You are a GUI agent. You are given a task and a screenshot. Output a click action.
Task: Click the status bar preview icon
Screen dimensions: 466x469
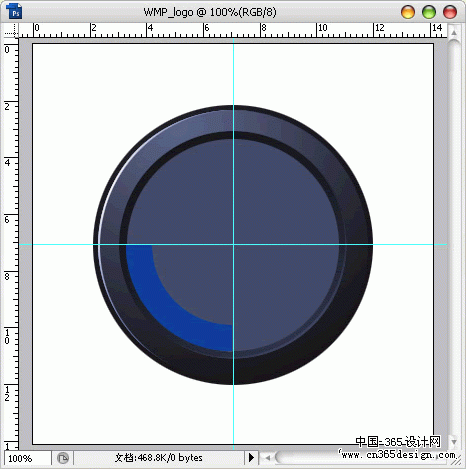pyautogui.click(x=63, y=458)
